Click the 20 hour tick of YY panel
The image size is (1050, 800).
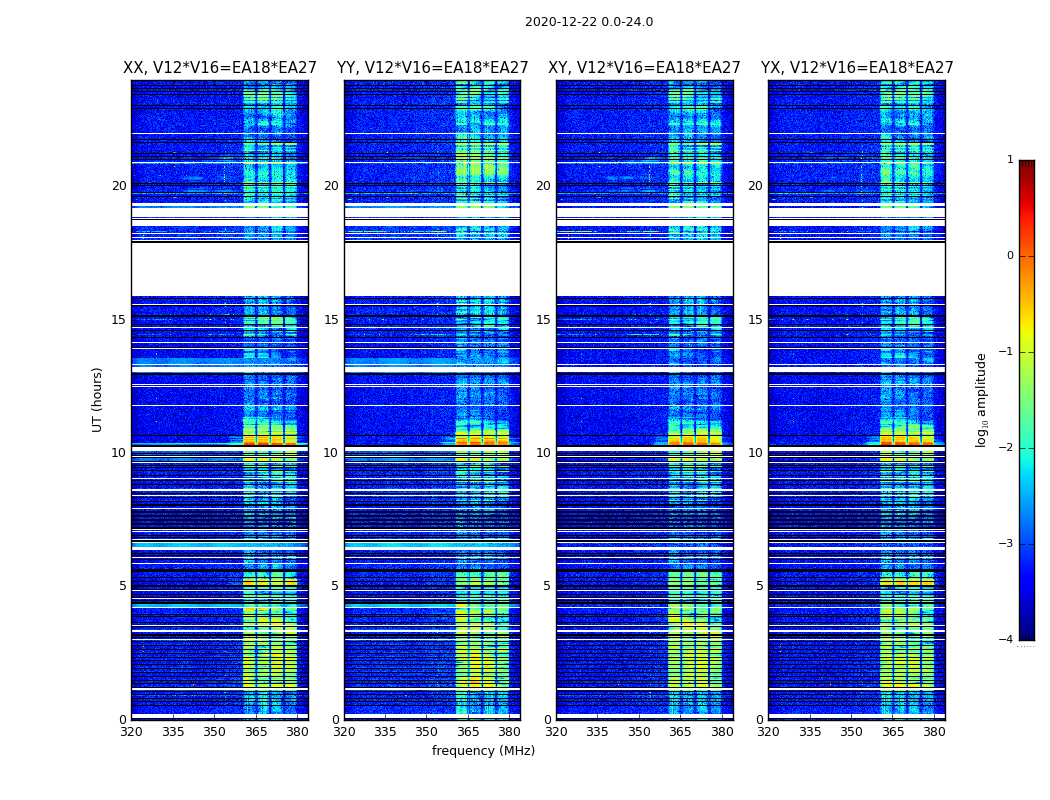click(331, 186)
